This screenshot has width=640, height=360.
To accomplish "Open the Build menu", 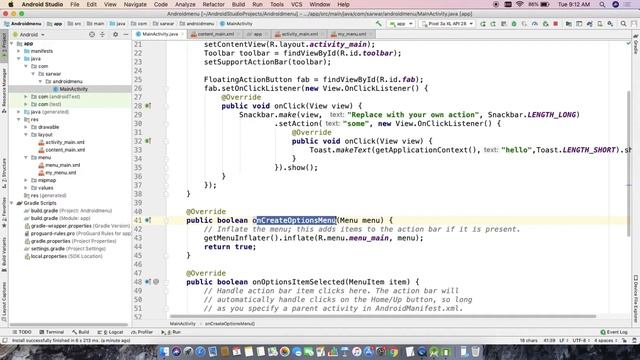I will coord(238,4).
